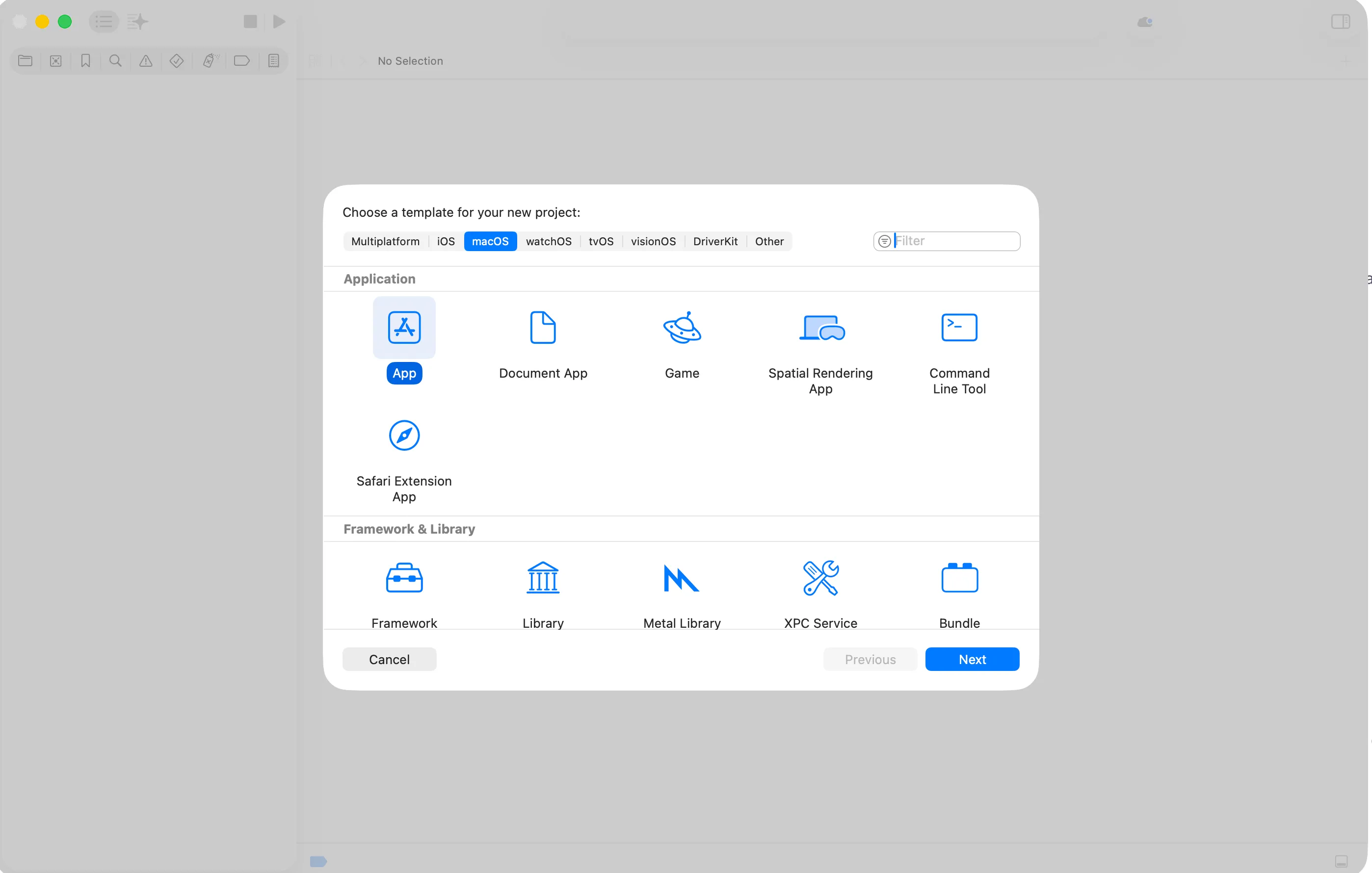Toggle the inspector panel sidebar icon
Viewport: 1372px width, 873px height.
tap(1340, 22)
